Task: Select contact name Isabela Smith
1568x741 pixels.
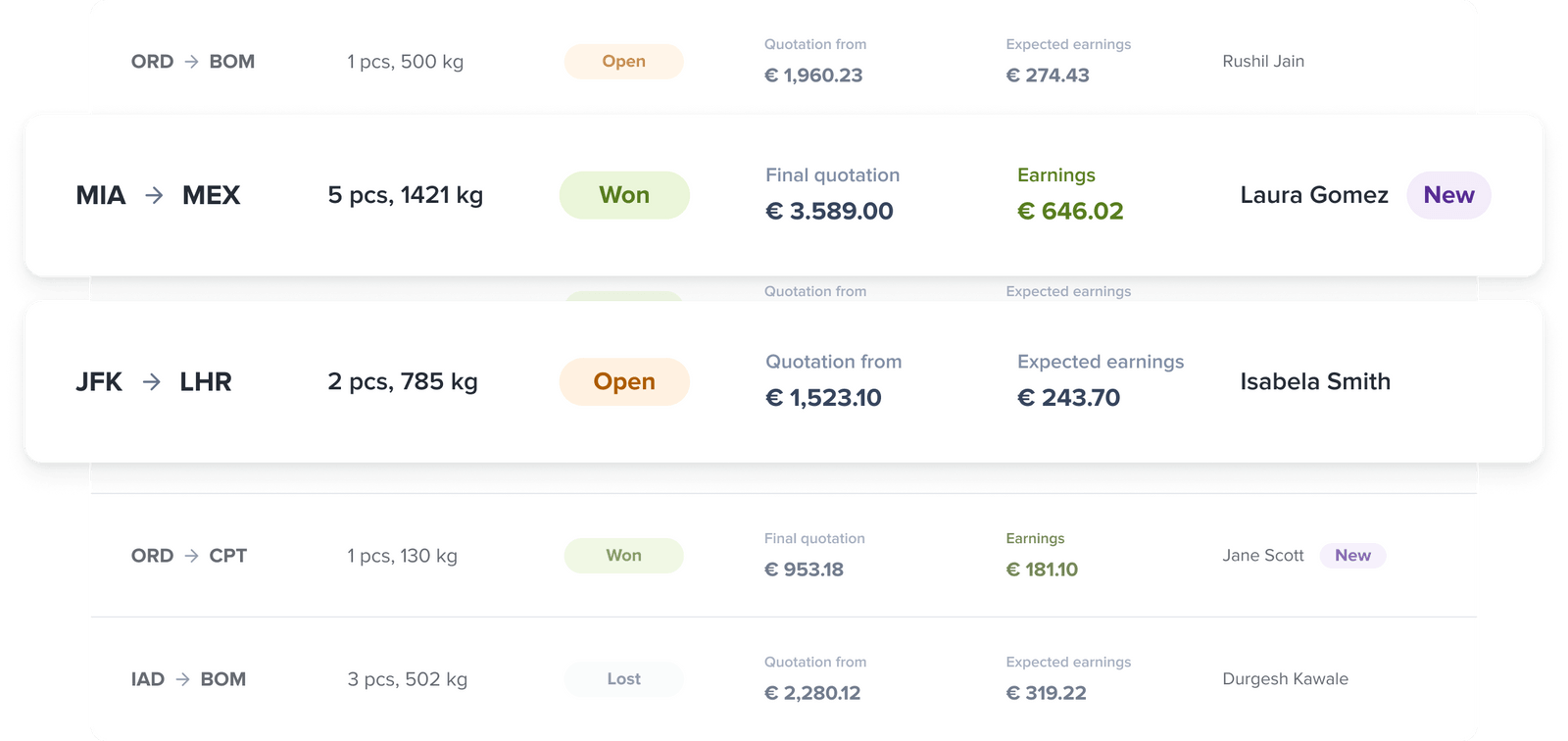Action: pyautogui.click(x=1314, y=381)
